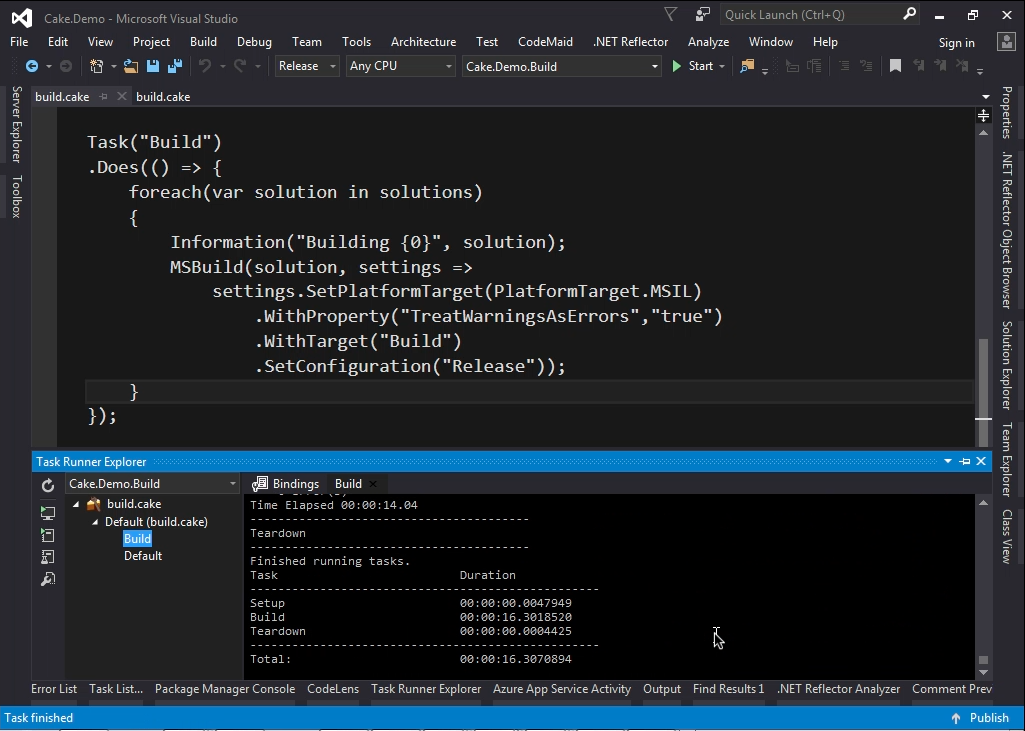
Task: Click the comment selected lines icon
Action: (844, 66)
